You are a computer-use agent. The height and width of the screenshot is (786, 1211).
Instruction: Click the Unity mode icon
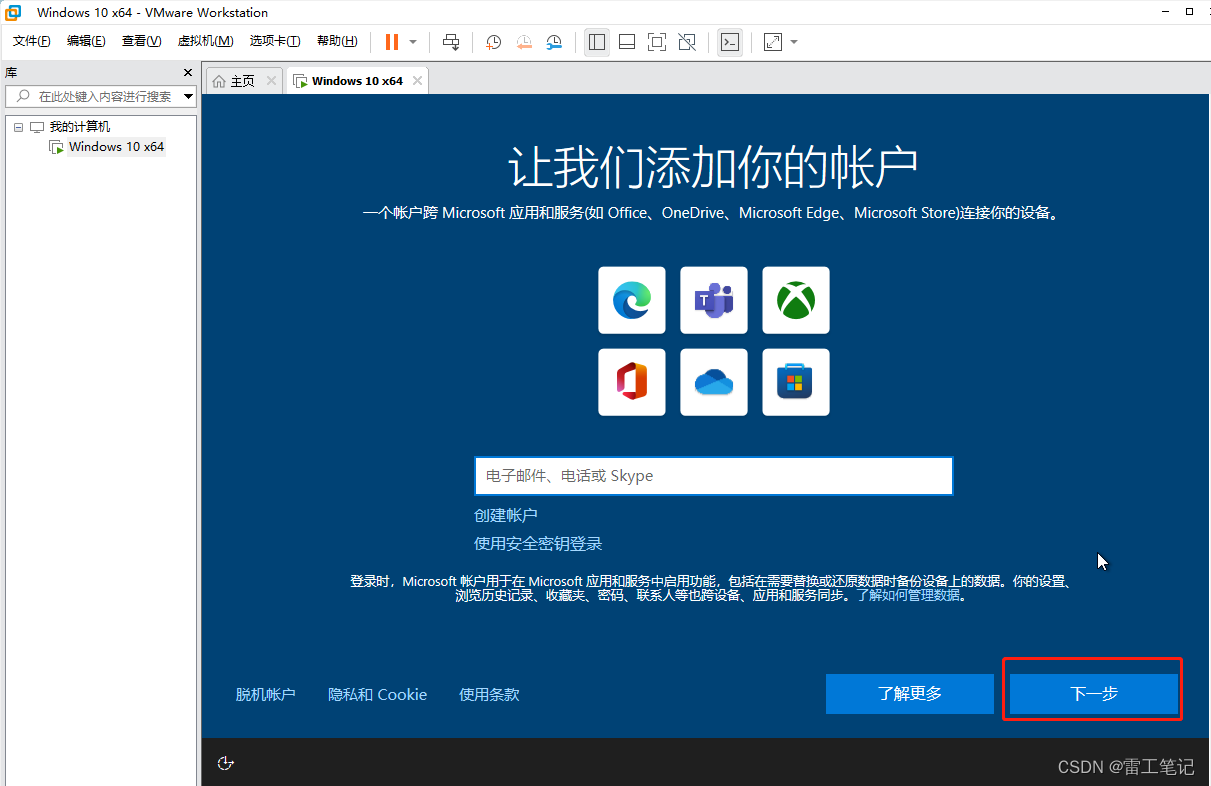(687, 42)
